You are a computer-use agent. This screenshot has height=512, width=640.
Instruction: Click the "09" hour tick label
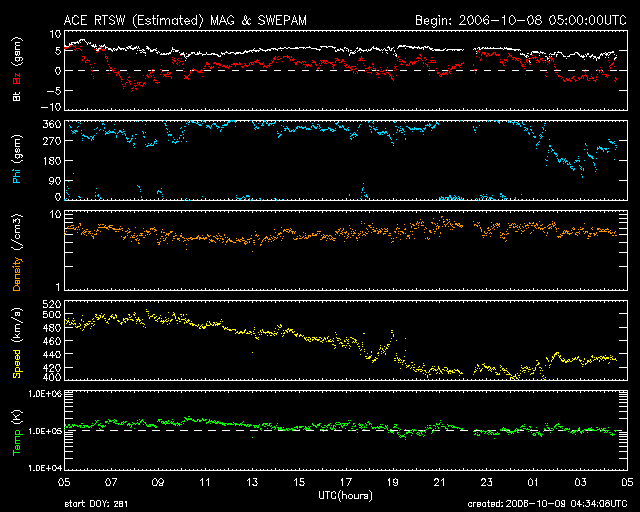pos(158,483)
